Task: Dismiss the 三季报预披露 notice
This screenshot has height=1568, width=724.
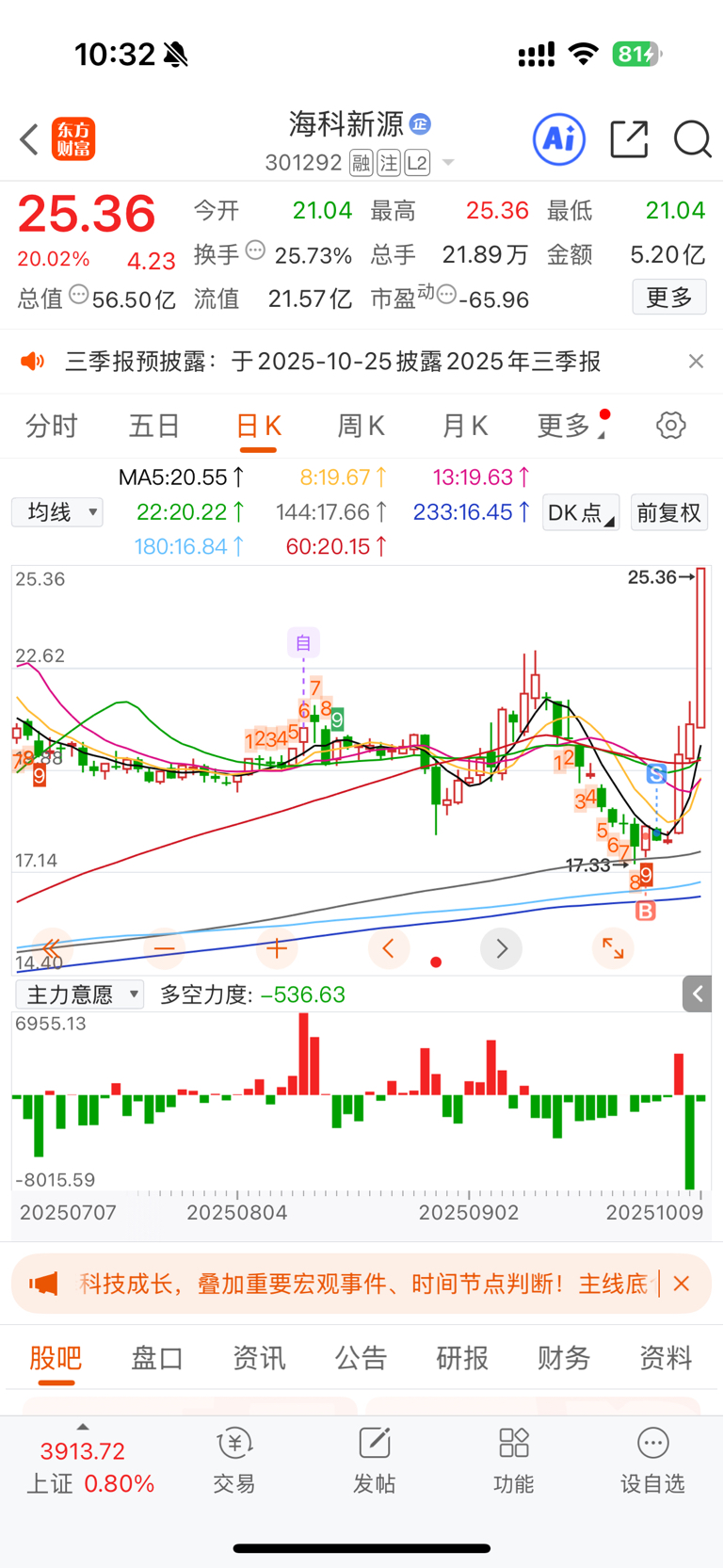Action: (x=696, y=362)
